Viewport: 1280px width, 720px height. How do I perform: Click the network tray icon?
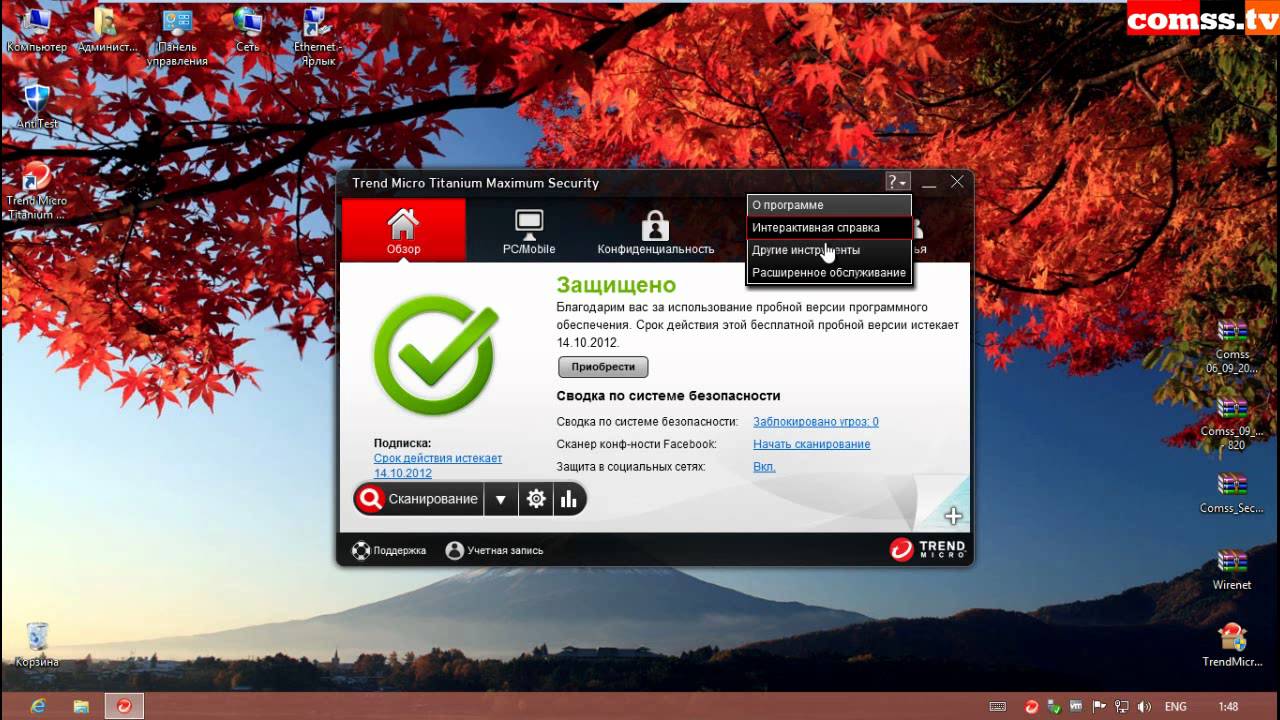pos(1120,706)
